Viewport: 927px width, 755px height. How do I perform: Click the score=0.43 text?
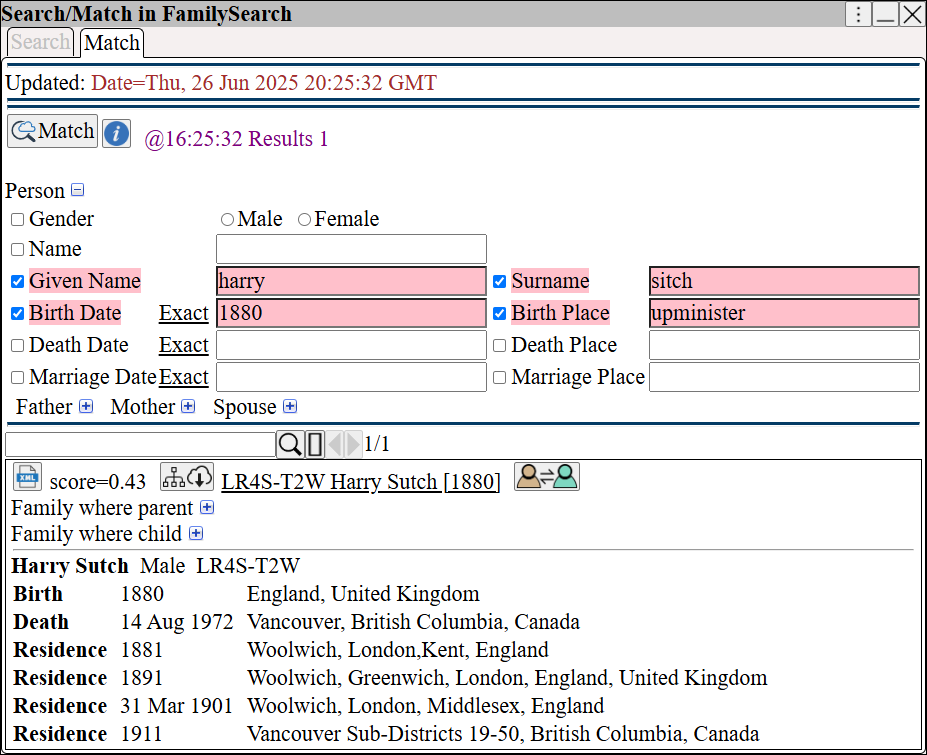coord(98,482)
